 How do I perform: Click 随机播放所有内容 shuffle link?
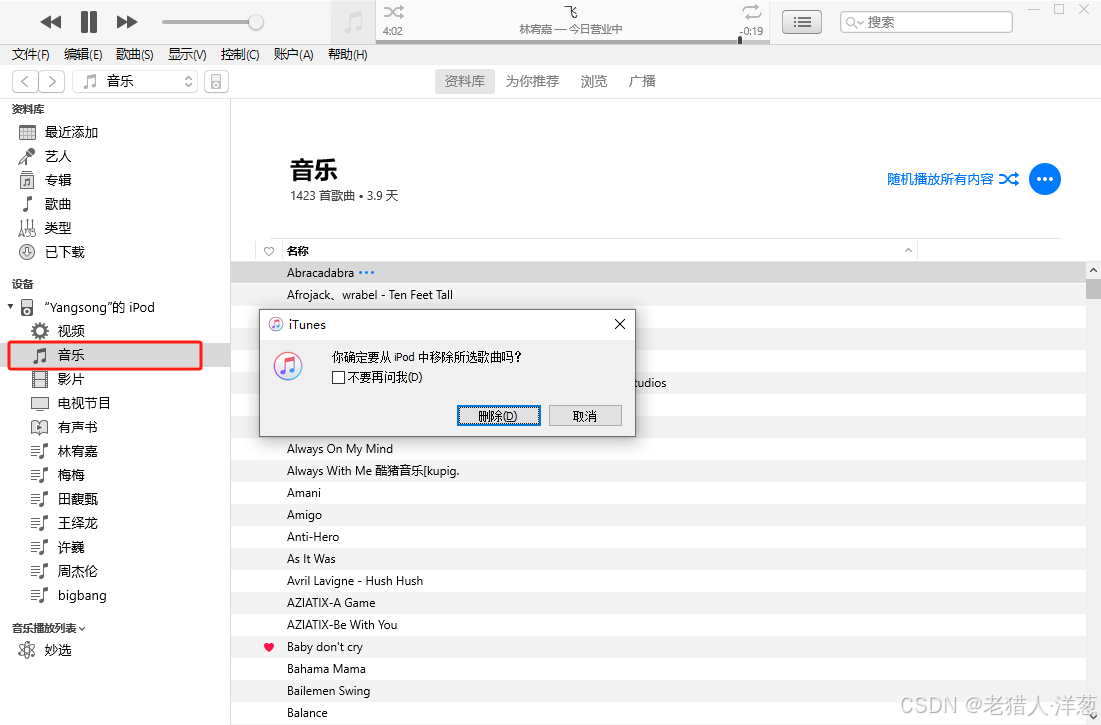[953, 179]
